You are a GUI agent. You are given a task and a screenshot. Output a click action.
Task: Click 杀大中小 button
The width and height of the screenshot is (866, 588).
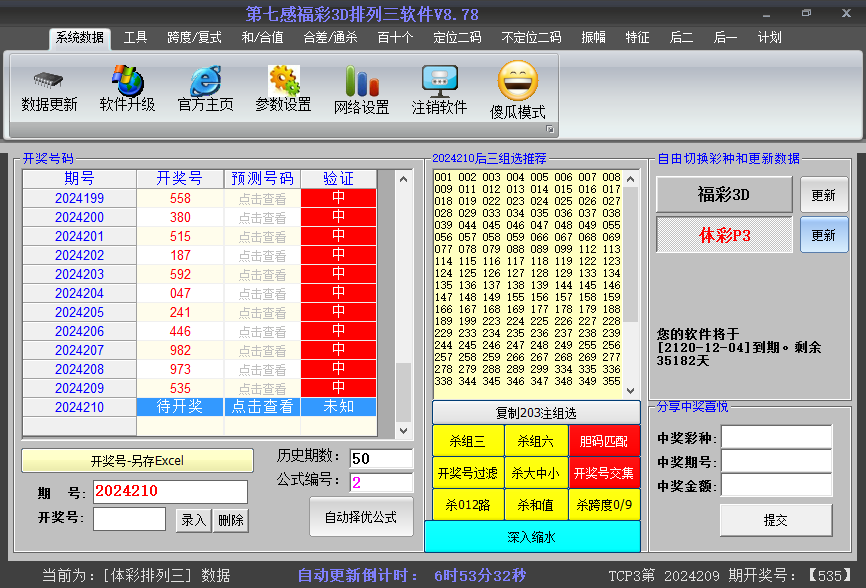(x=536, y=473)
